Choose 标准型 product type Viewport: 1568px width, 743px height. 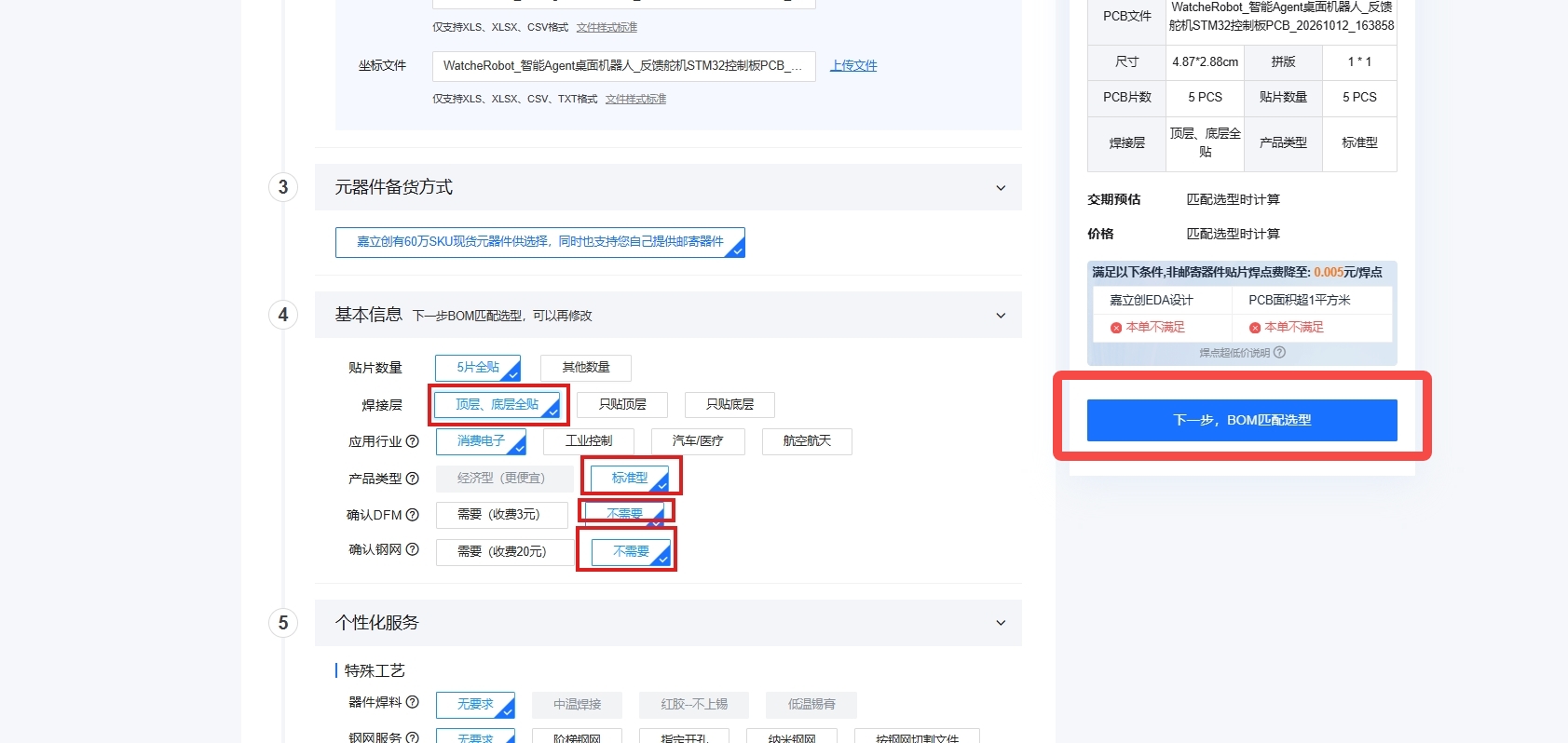click(630, 479)
